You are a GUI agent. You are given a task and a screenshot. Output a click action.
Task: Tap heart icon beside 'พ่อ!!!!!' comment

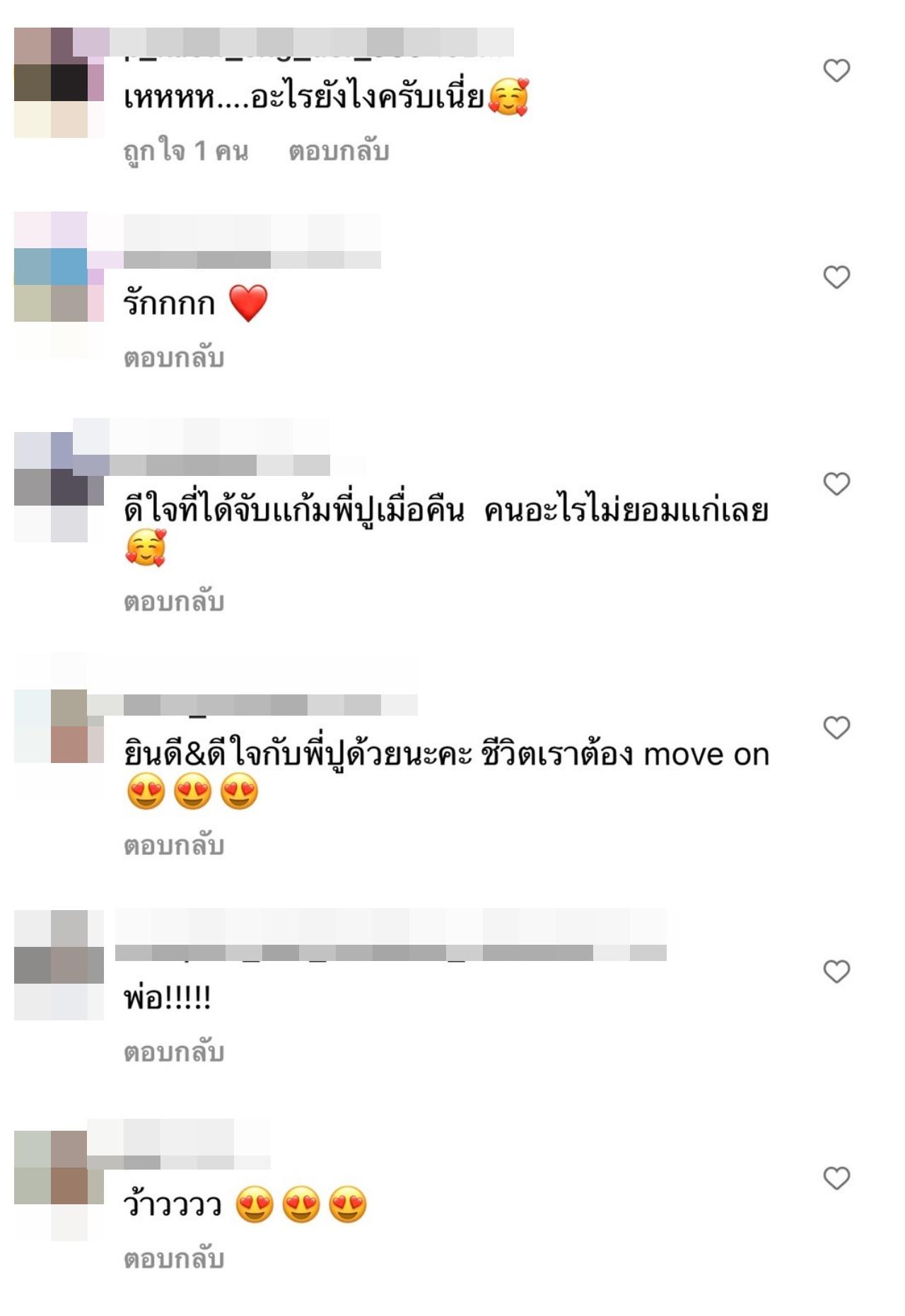pyautogui.click(x=836, y=972)
